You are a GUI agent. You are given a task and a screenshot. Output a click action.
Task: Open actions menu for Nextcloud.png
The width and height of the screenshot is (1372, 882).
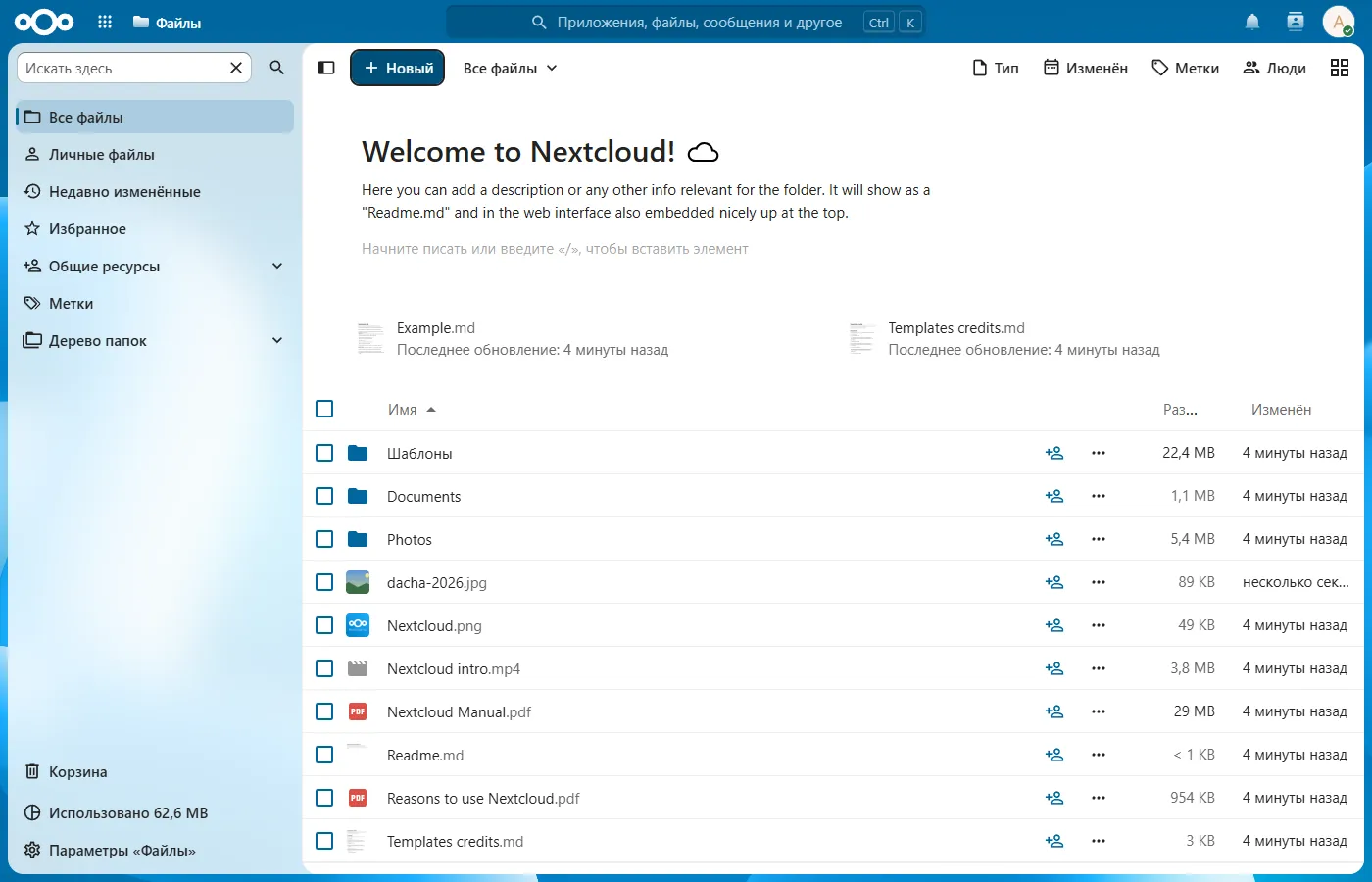[1099, 625]
